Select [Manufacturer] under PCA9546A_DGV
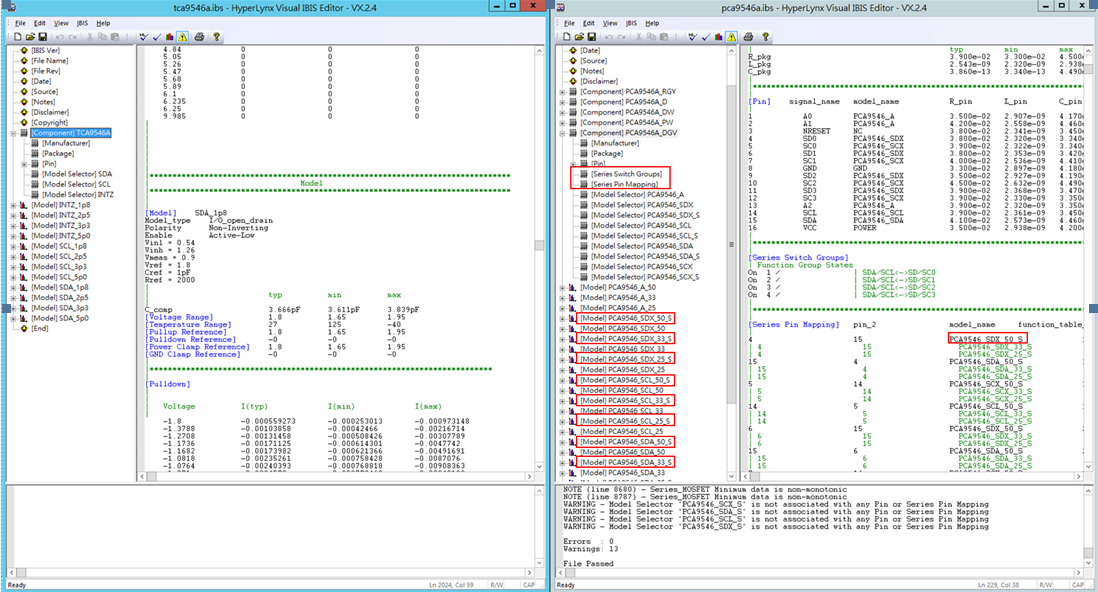The image size is (1098, 592). click(x=615, y=143)
